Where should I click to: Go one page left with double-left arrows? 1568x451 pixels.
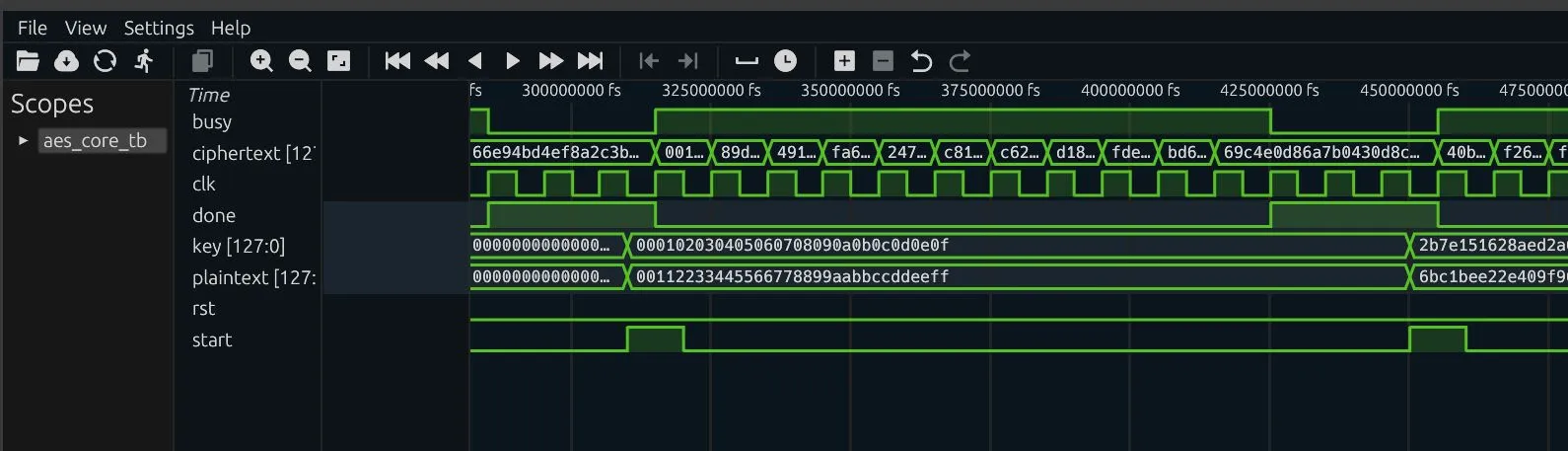436,61
